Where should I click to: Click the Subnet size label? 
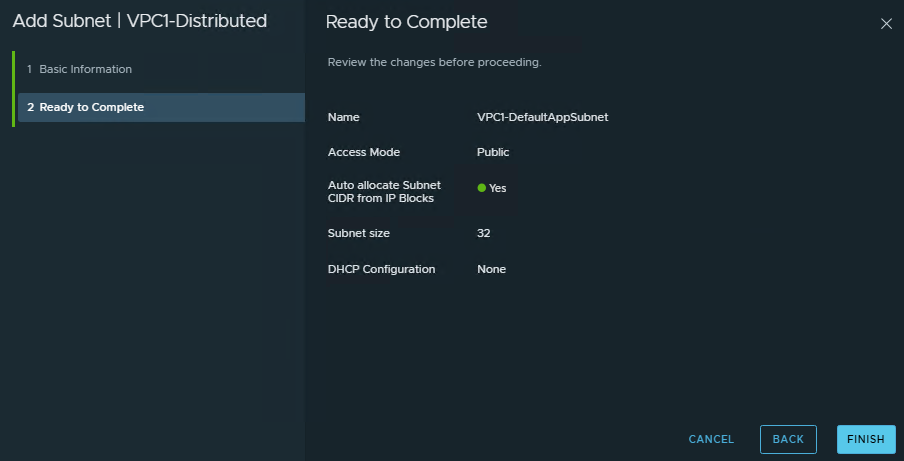(358, 233)
